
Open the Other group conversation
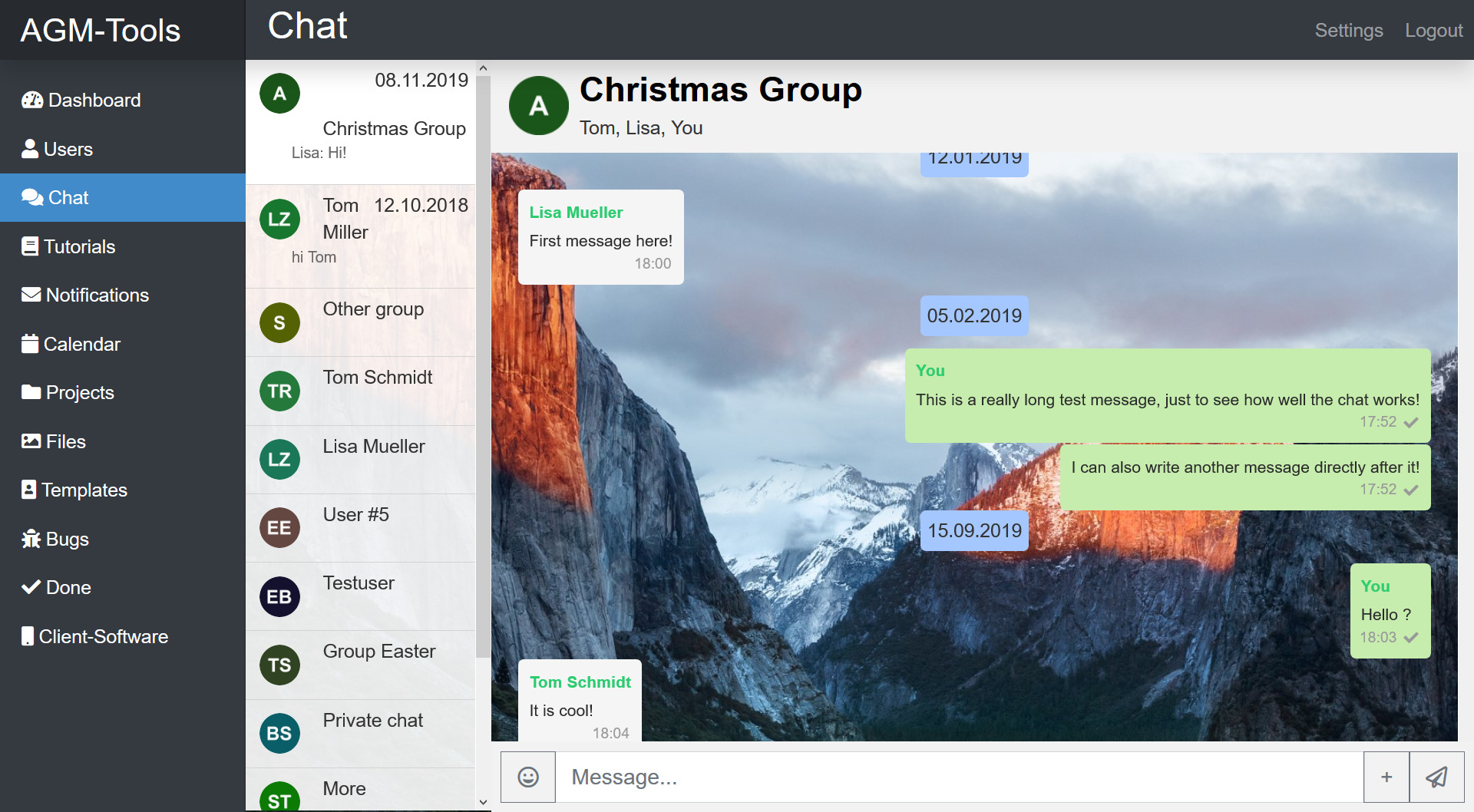(x=361, y=323)
